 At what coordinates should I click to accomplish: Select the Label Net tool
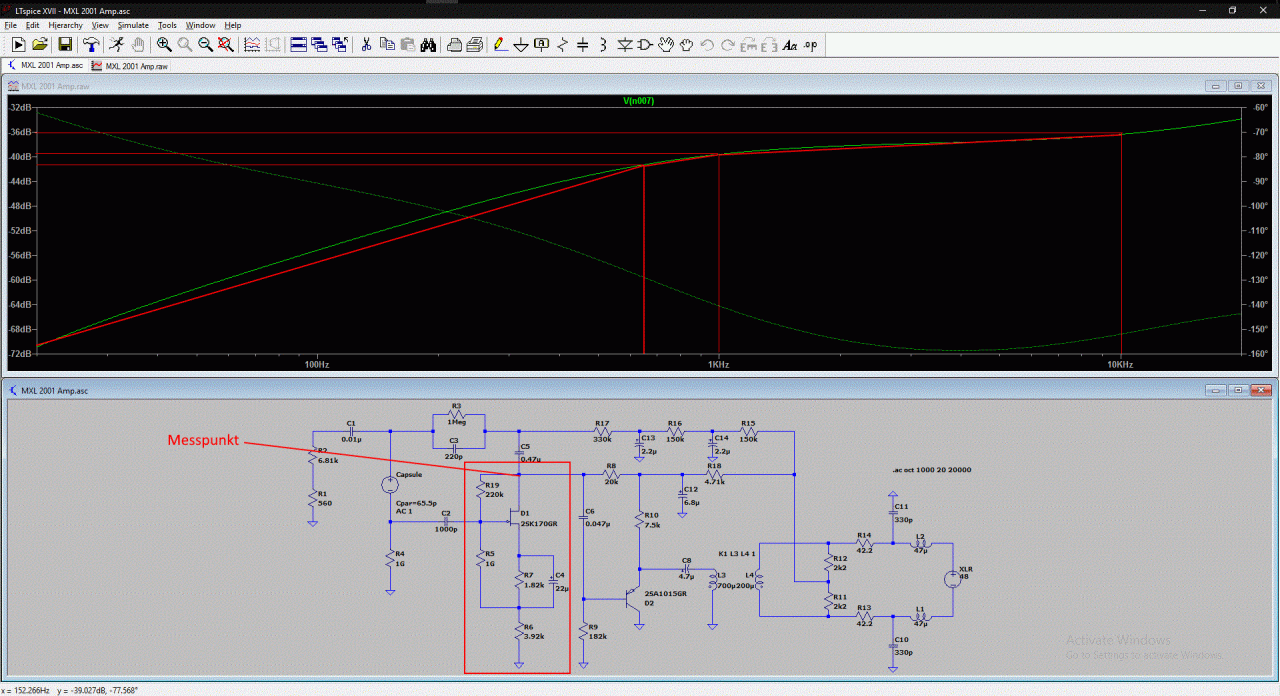coord(541,45)
